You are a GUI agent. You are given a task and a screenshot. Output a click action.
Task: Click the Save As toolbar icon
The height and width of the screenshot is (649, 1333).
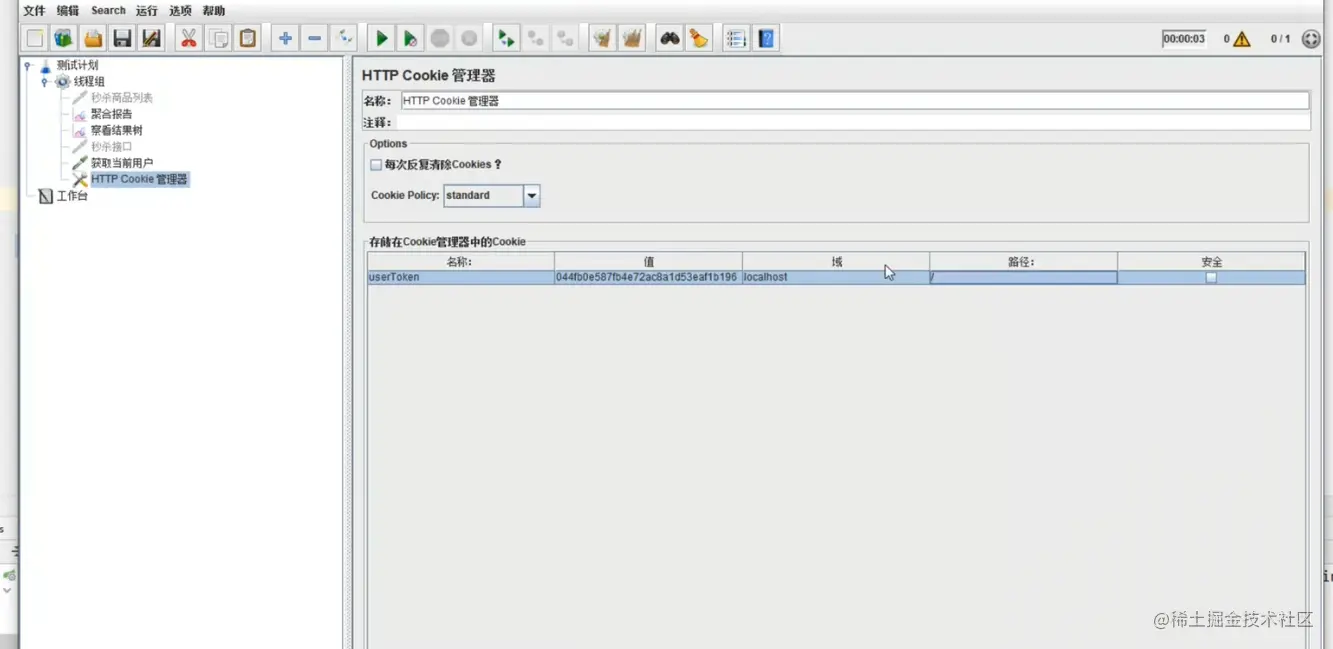tap(151, 39)
